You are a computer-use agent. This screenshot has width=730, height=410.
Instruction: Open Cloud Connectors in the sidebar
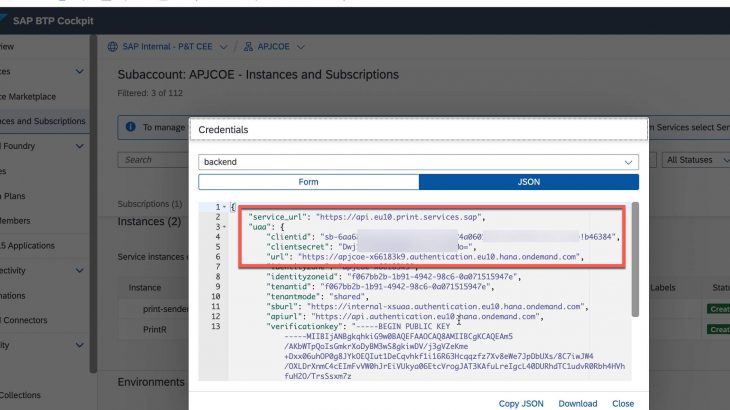click(x=24, y=320)
